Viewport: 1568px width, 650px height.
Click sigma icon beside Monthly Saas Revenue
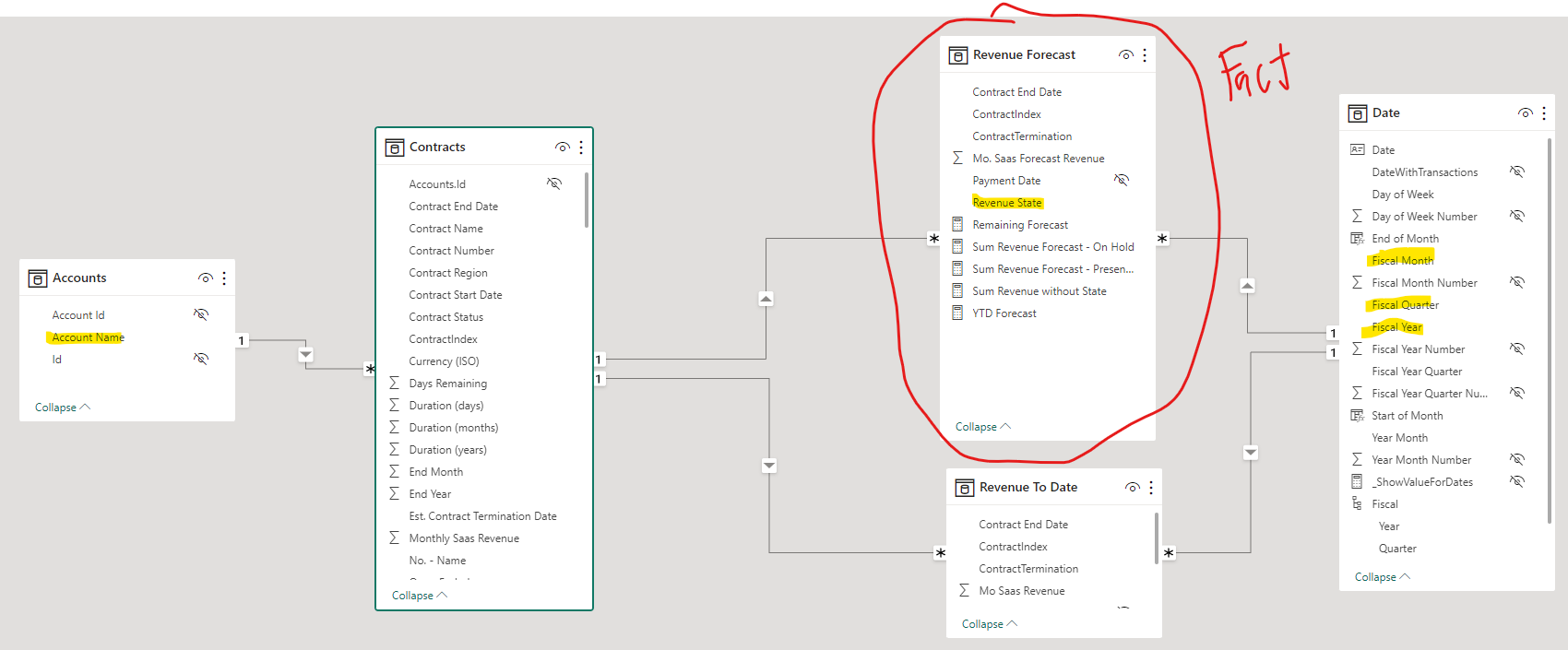[x=394, y=538]
